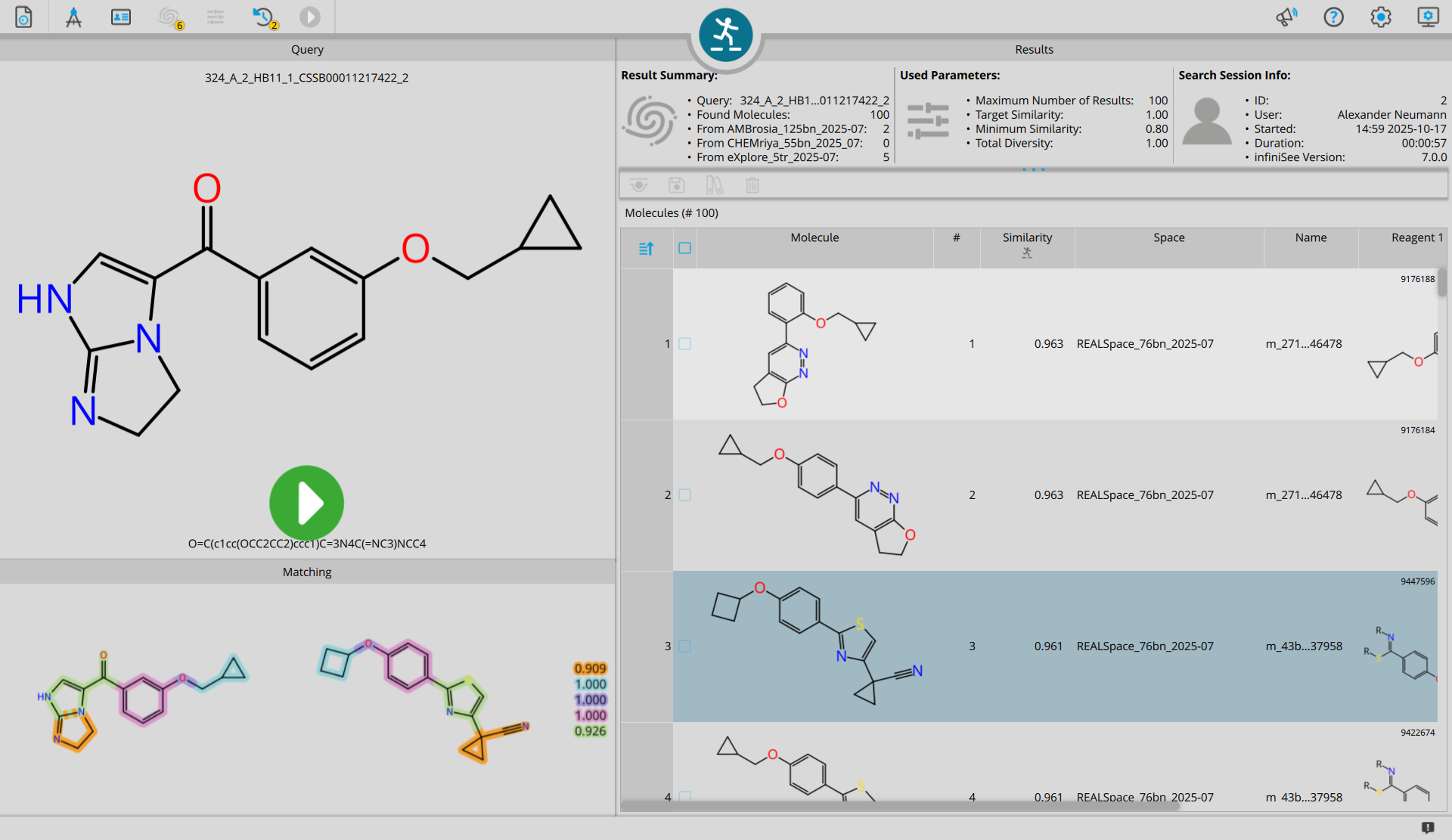Open help via question mark icon
The width and height of the screenshot is (1452, 840).
[1333, 17]
